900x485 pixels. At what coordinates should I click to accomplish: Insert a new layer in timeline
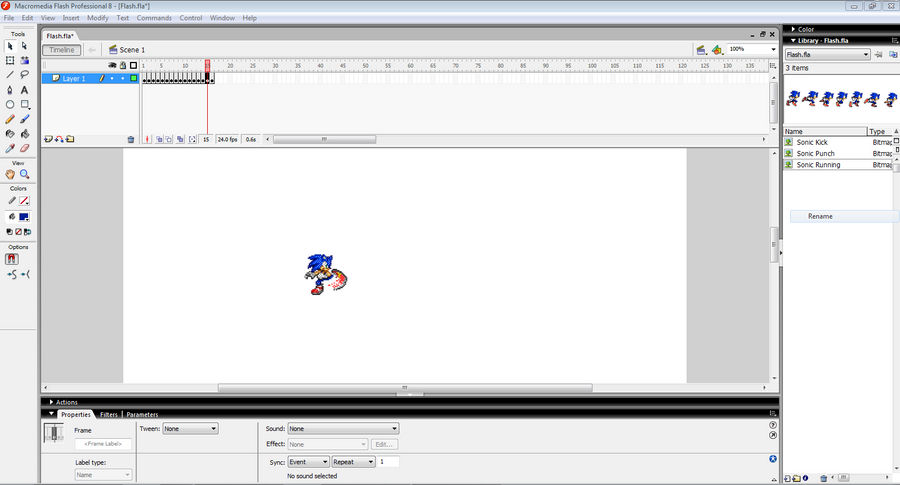point(48,139)
